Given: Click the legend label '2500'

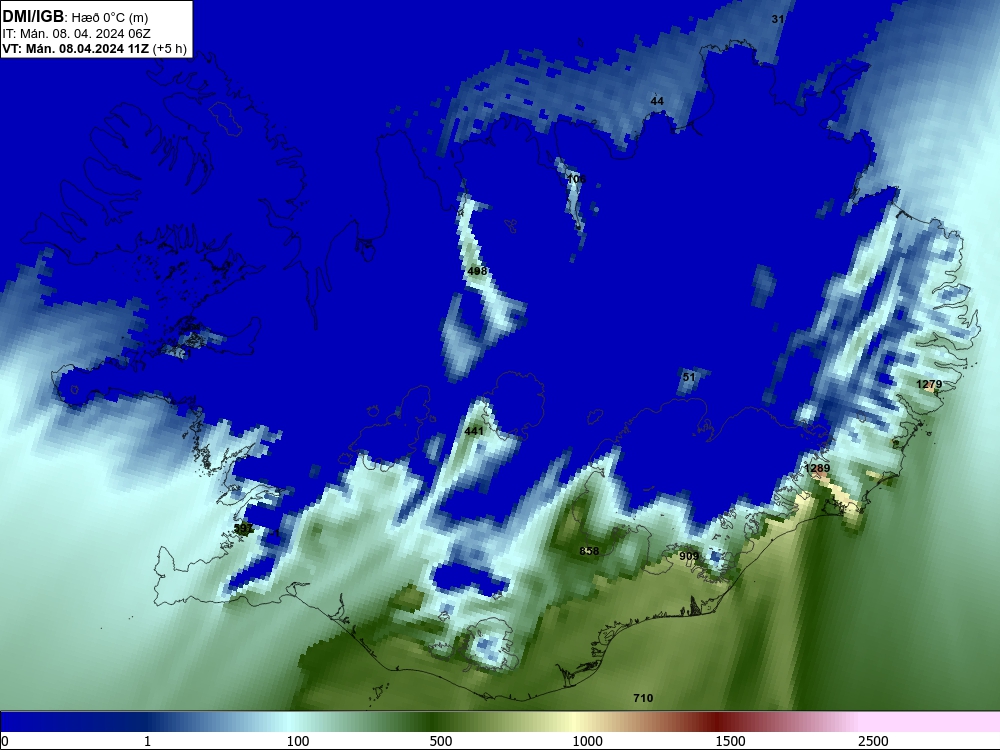Looking at the screenshot, I should [873, 741].
